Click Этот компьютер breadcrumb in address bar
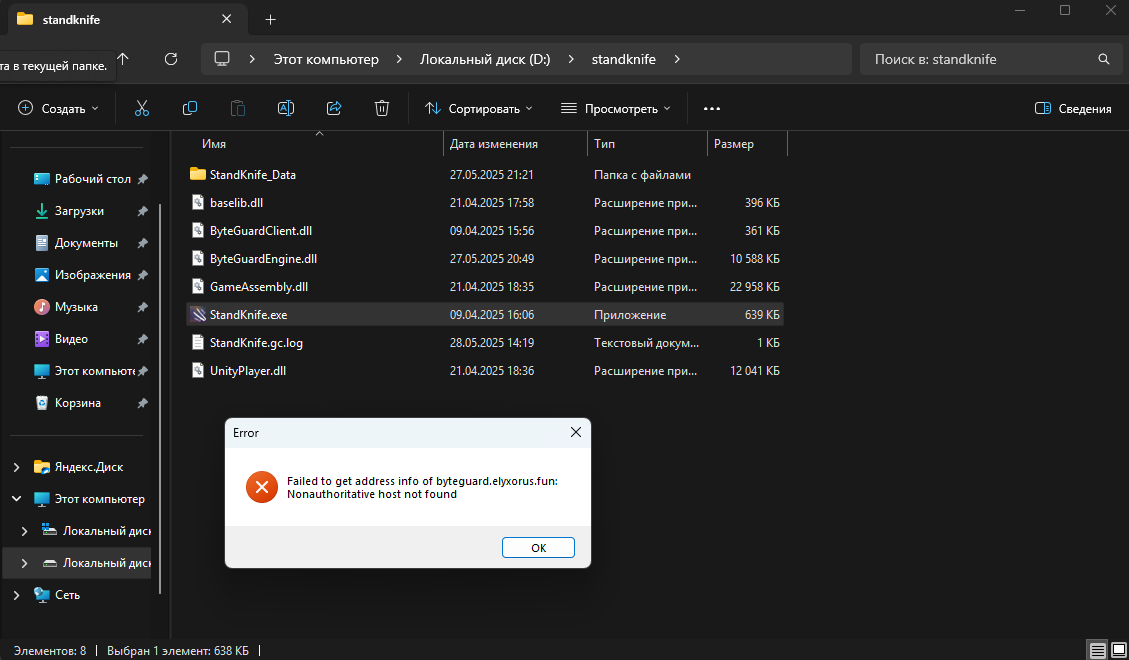This screenshot has width=1129, height=660. pyautogui.click(x=326, y=59)
